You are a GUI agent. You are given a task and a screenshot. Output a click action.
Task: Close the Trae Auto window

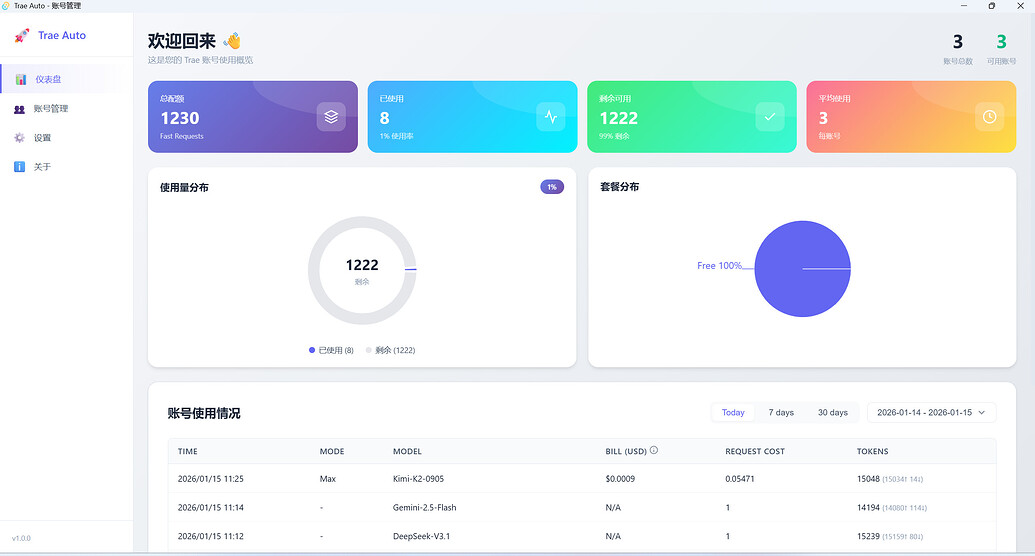(x=1020, y=5)
